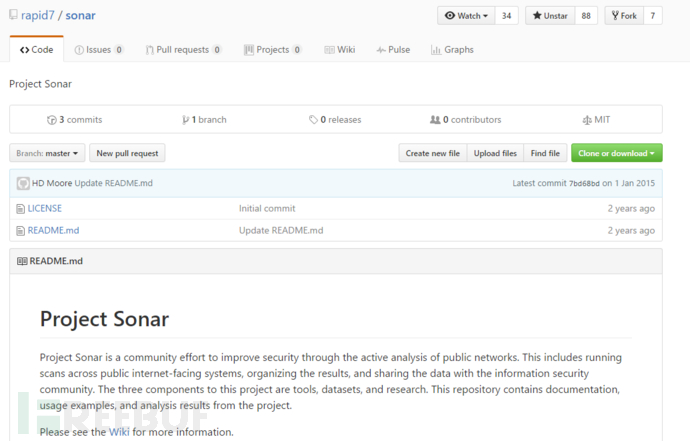Click the repository book icon beside rapid7
This screenshot has height=441, width=690.
(x=13, y=15)
